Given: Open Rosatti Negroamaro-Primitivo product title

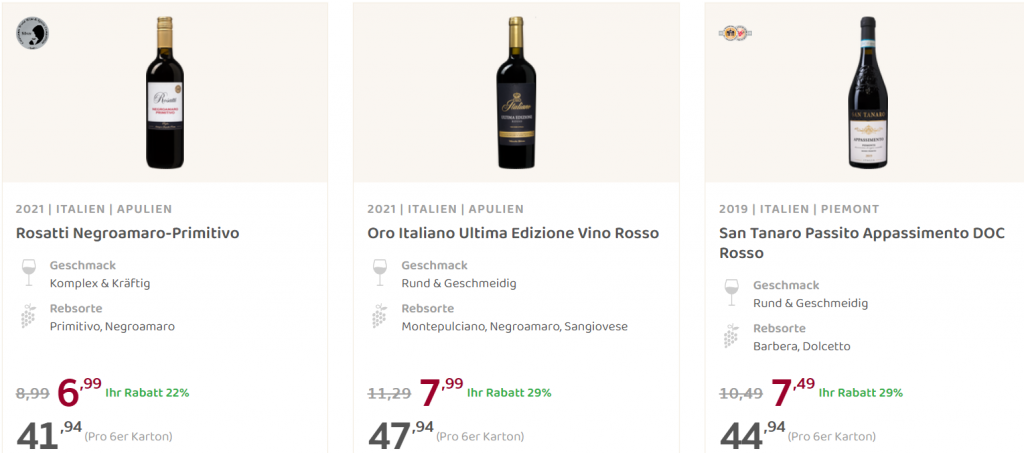Looking at the screenshot, I should [127, 233].
